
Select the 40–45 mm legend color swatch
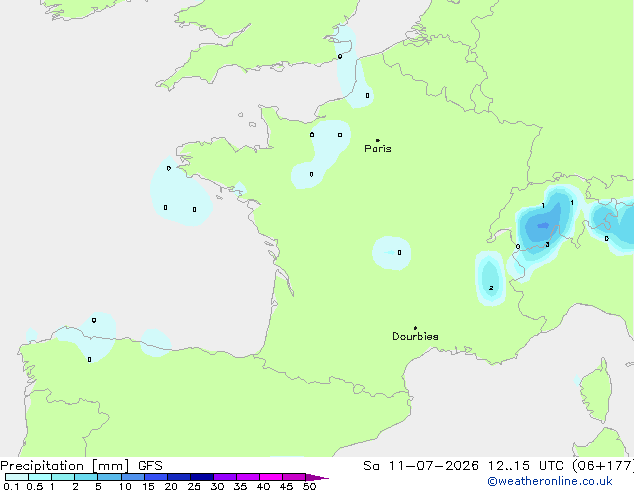point(271,477)
